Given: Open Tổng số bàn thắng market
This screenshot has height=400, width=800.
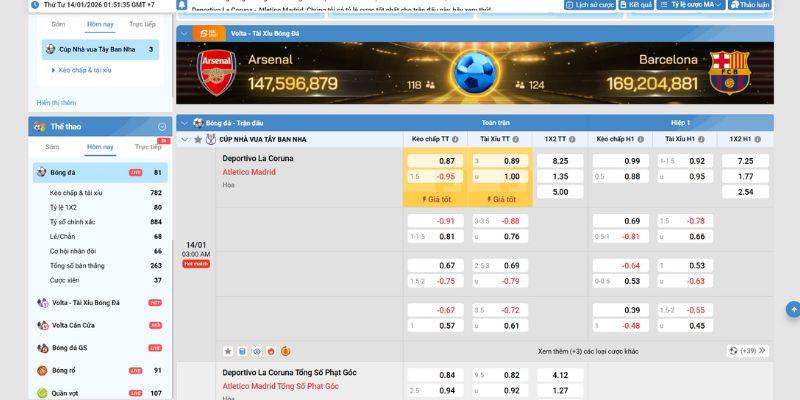Looking at the screenshot, I should pyautogui.click(x=106, y=265).
